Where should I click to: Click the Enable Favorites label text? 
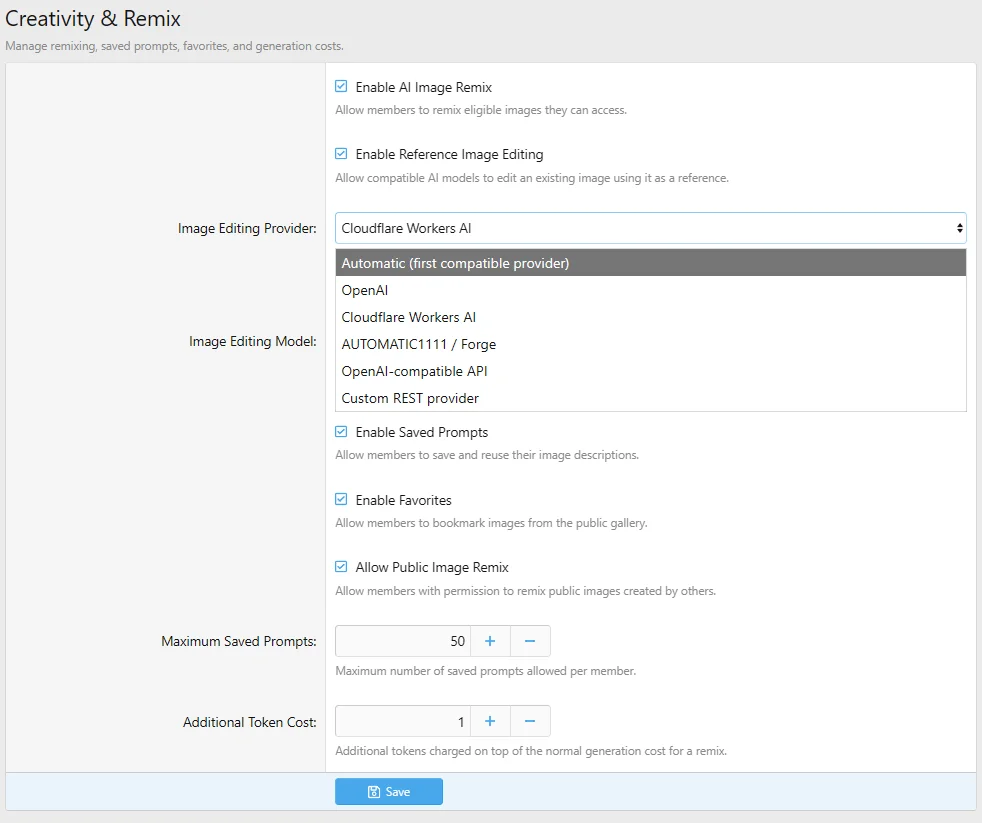click(x=403, y=500)
